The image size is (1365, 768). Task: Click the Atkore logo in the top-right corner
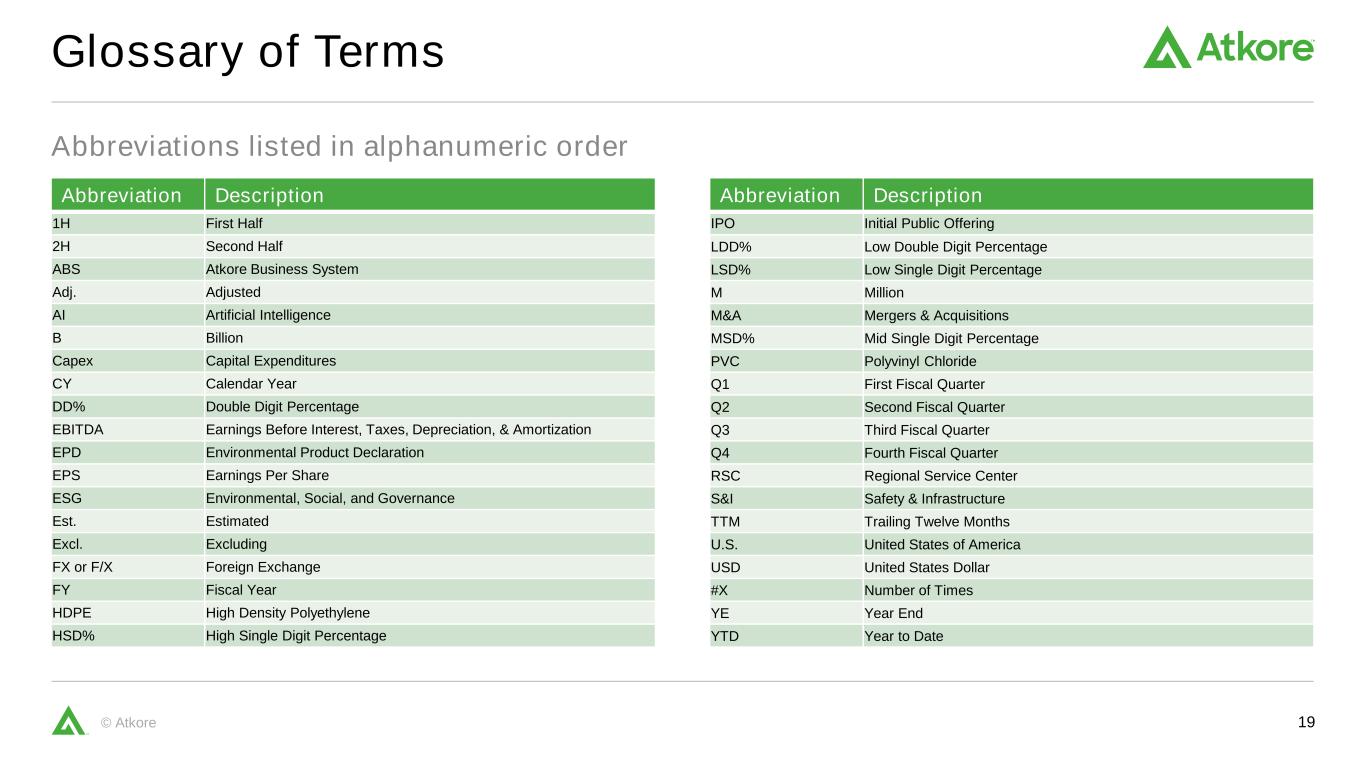click(1228, 47)
